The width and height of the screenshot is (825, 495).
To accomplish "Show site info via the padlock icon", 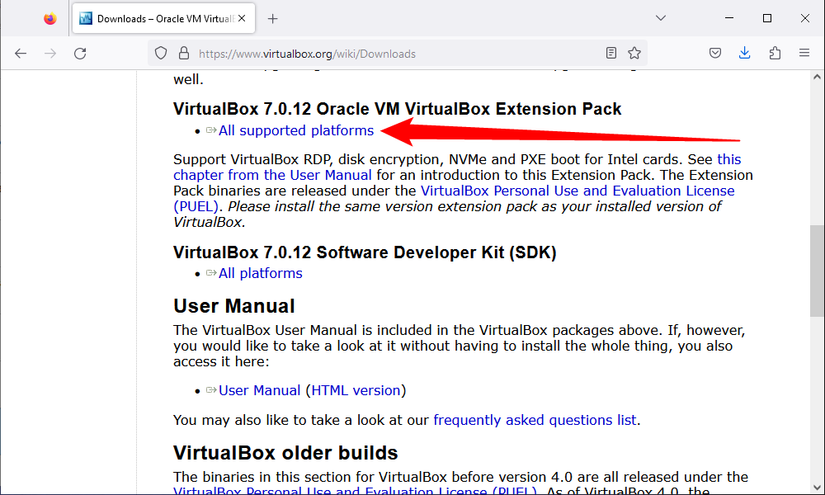I will tap(183, 53).
